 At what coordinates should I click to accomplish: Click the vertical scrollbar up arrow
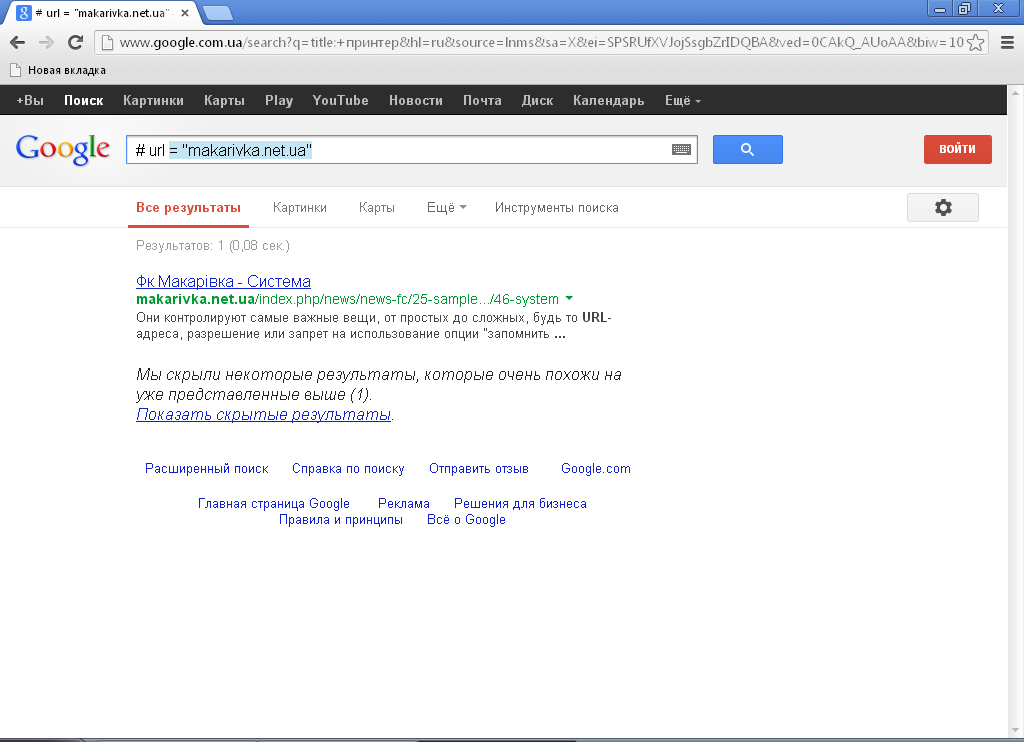click(x=1016, y=93)
